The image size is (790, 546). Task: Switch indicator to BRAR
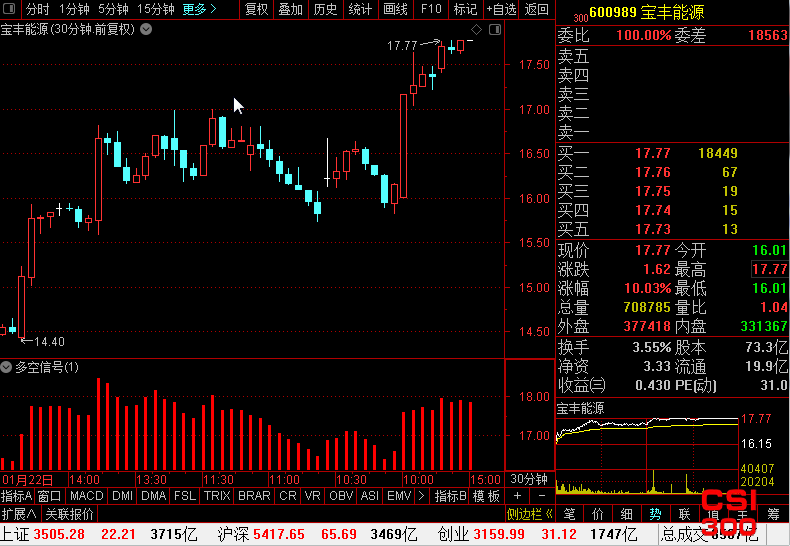[254, 496]
